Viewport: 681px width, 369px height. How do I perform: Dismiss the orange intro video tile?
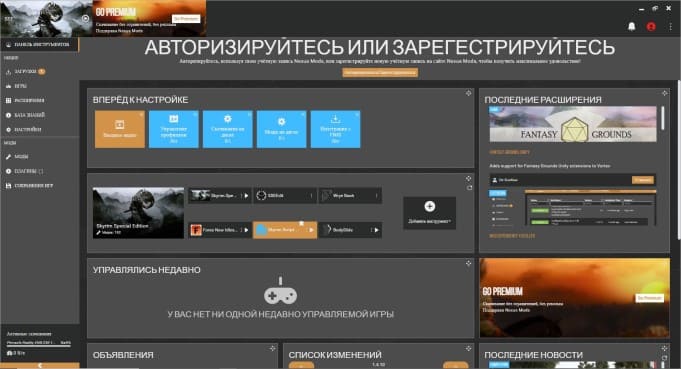(x=141, y=114)
